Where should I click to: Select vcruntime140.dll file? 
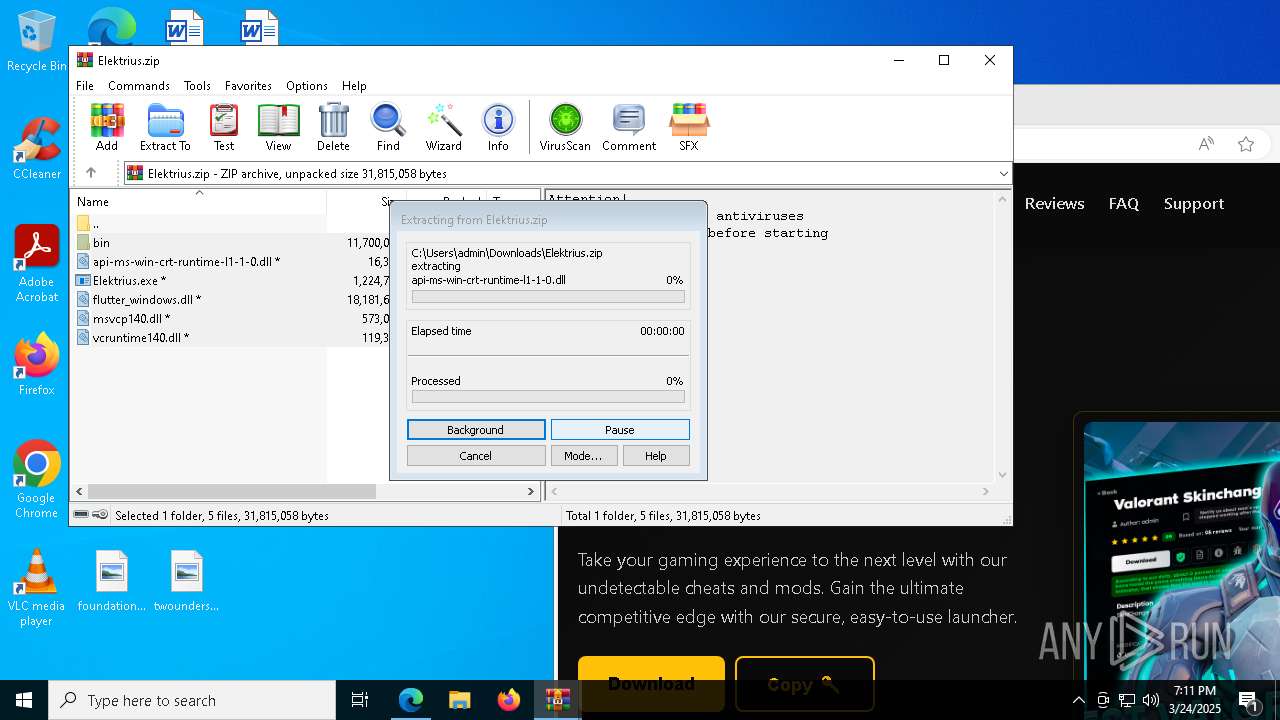pyautogui.click(x=230, y=337)
